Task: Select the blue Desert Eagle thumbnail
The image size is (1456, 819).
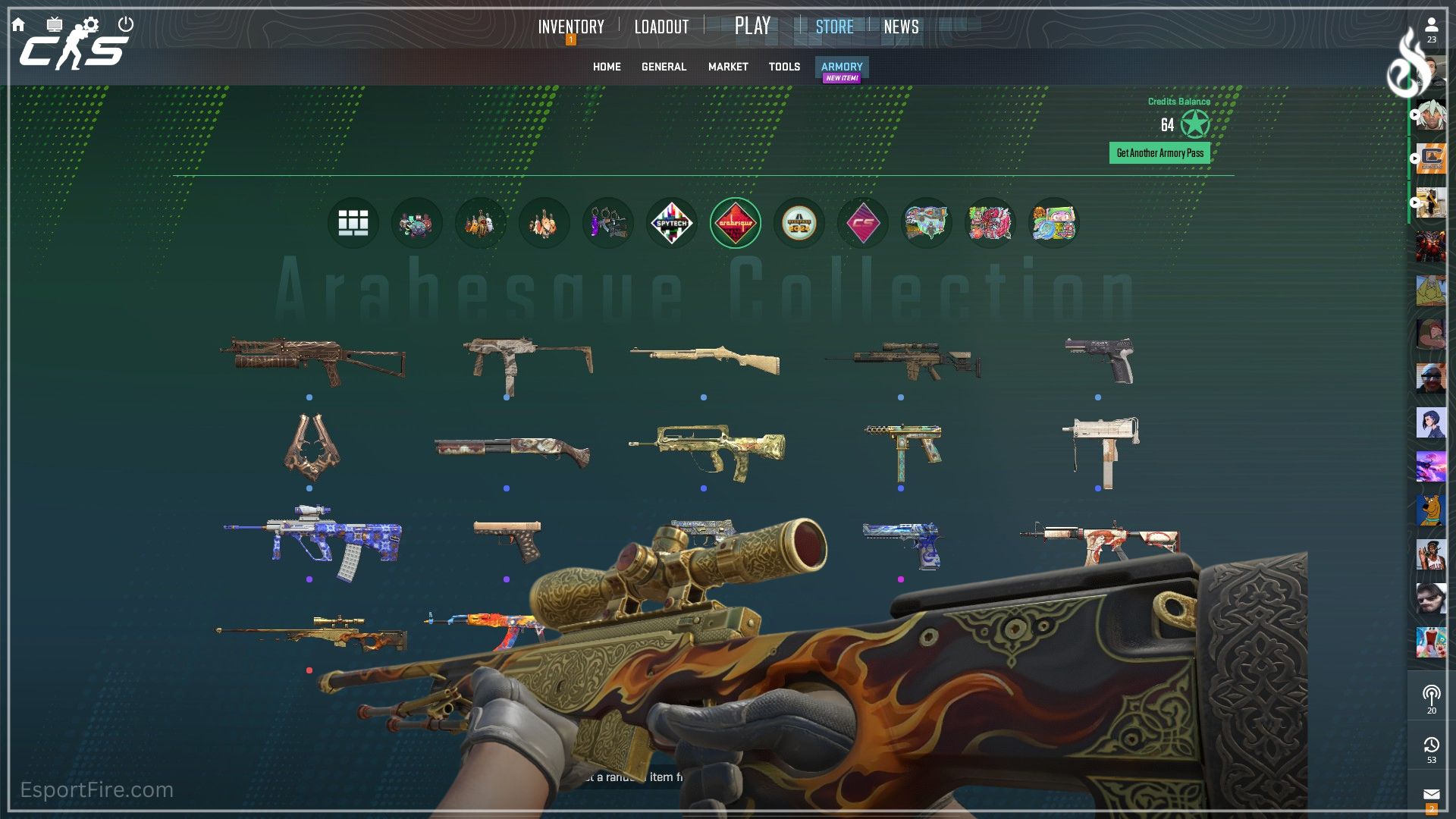Action: click(x=902, y=544)
